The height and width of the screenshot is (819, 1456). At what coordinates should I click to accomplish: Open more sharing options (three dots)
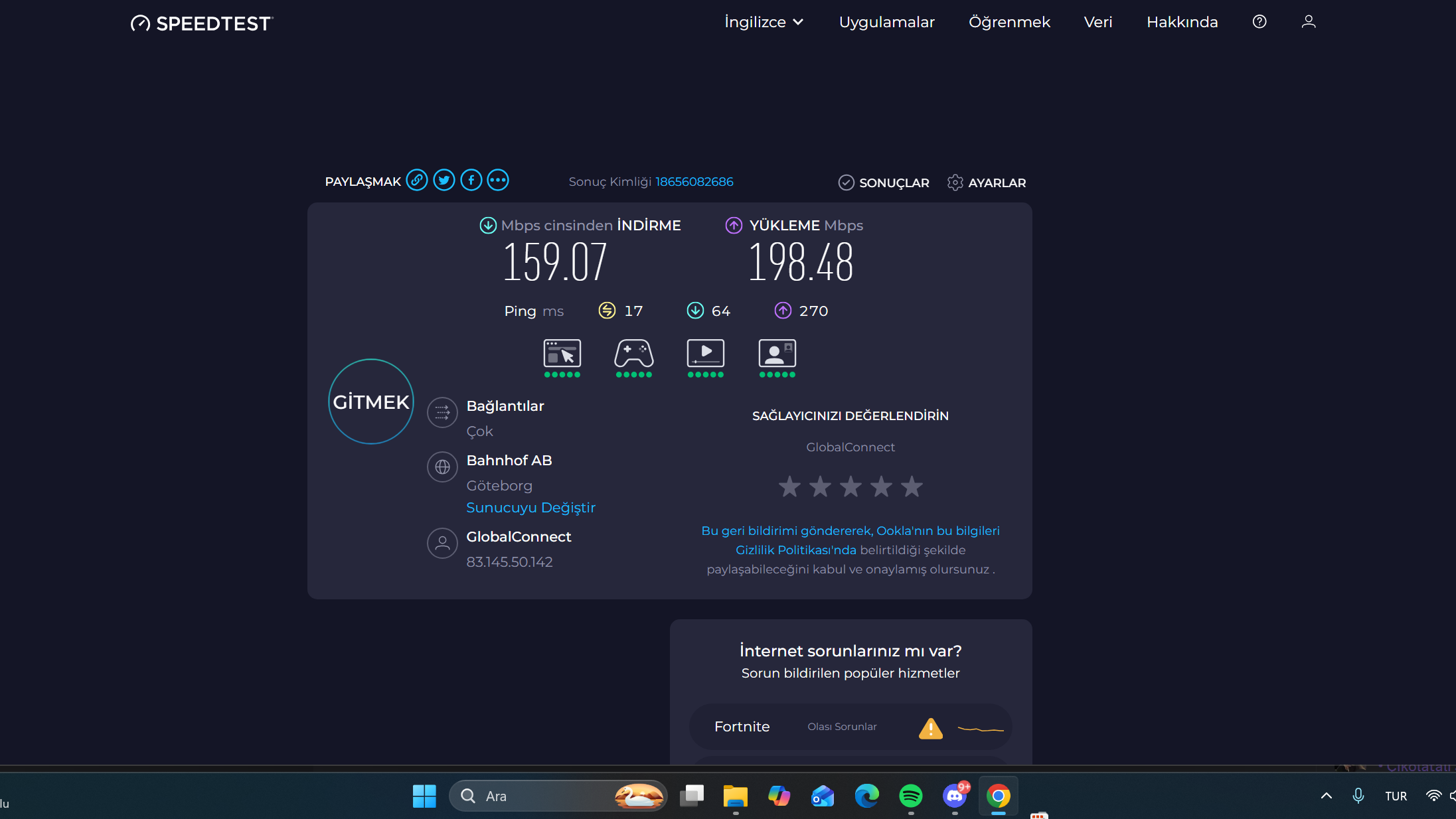[x=498, y=181]
